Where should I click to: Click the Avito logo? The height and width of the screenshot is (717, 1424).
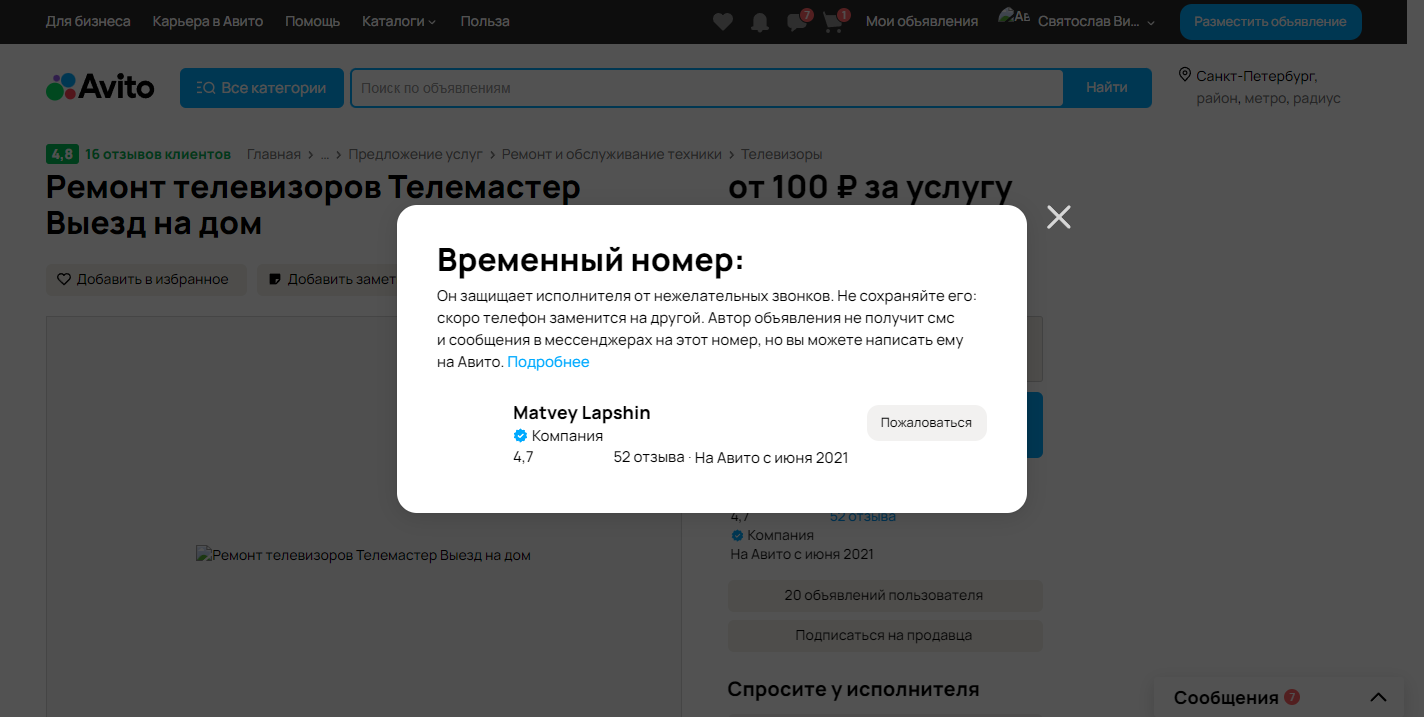pos(100,87)
